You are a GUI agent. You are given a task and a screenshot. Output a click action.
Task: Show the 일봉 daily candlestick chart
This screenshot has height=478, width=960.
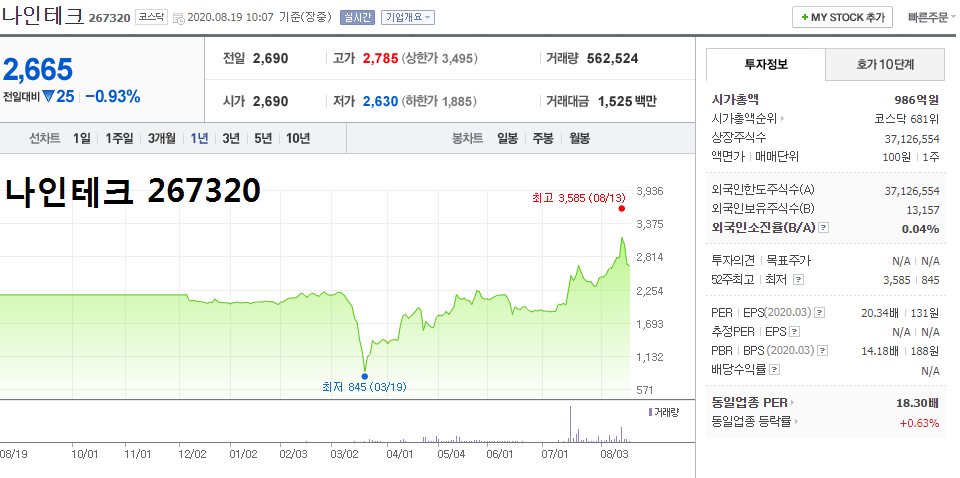(x=508, y=138)
